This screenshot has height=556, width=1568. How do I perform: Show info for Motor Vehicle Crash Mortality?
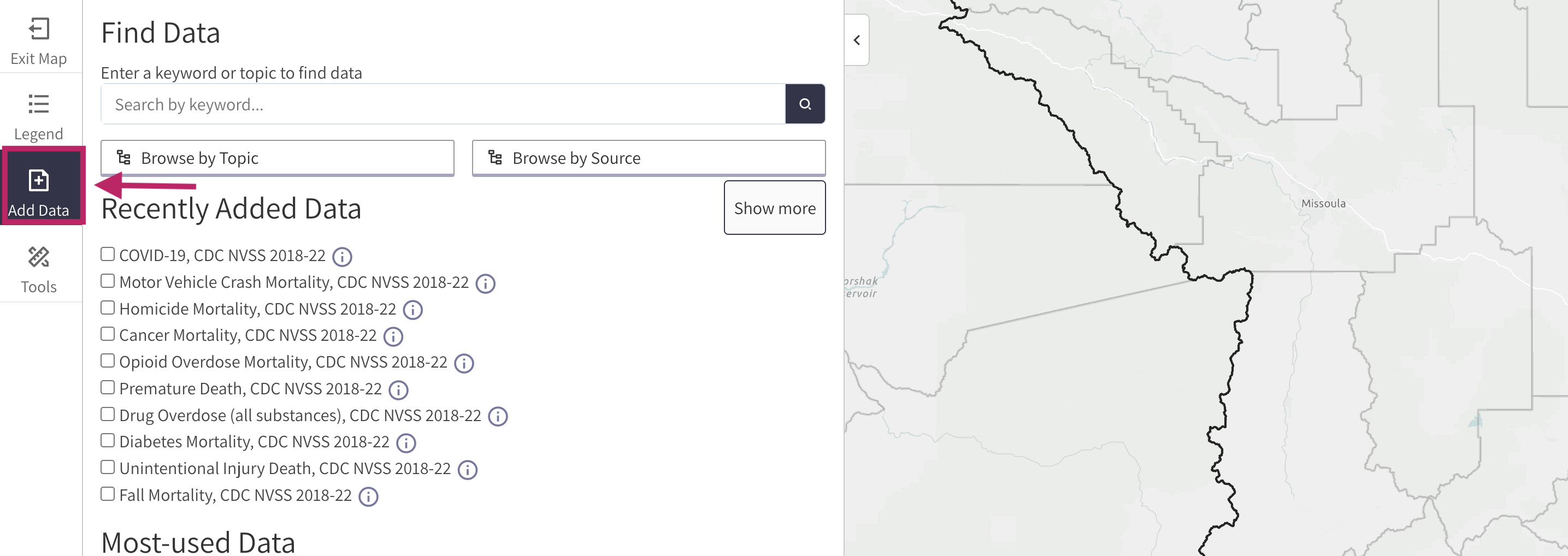tap(485, 283)
